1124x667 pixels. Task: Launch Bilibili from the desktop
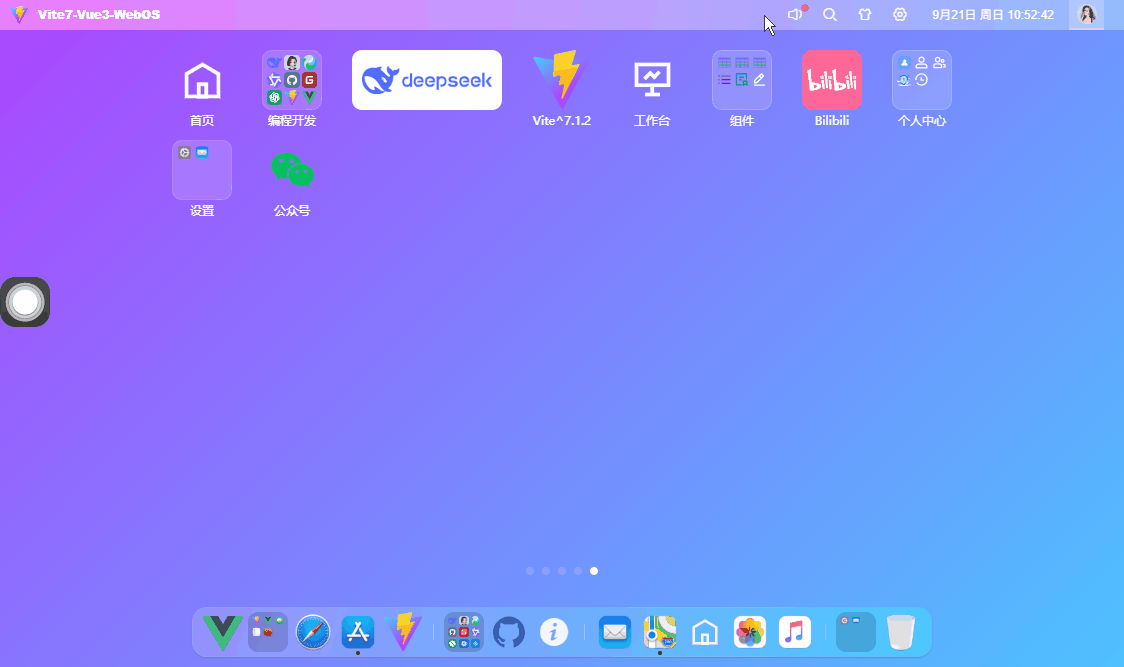coord(831,80)
